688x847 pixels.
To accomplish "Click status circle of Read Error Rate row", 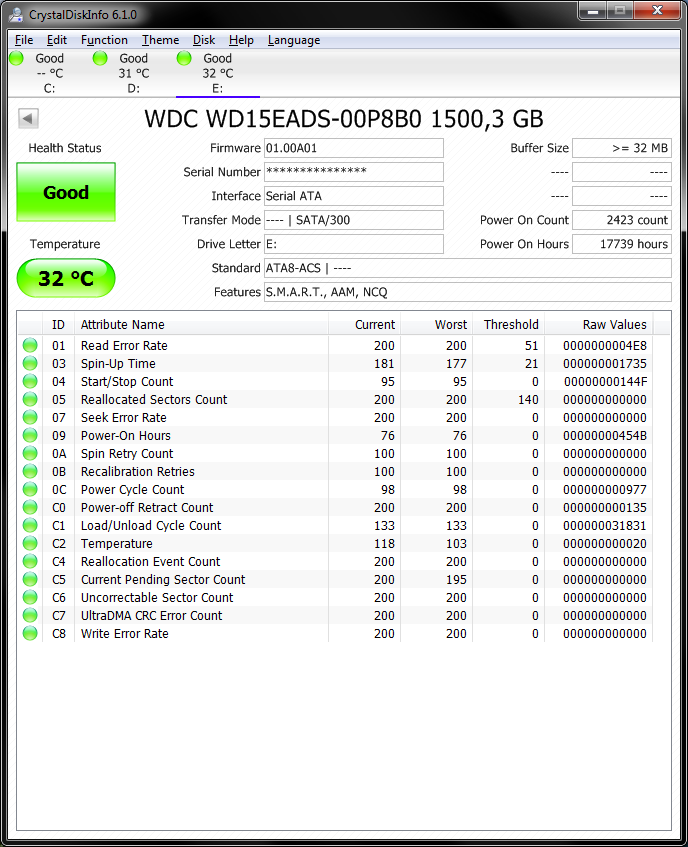I will click(30, 345).
